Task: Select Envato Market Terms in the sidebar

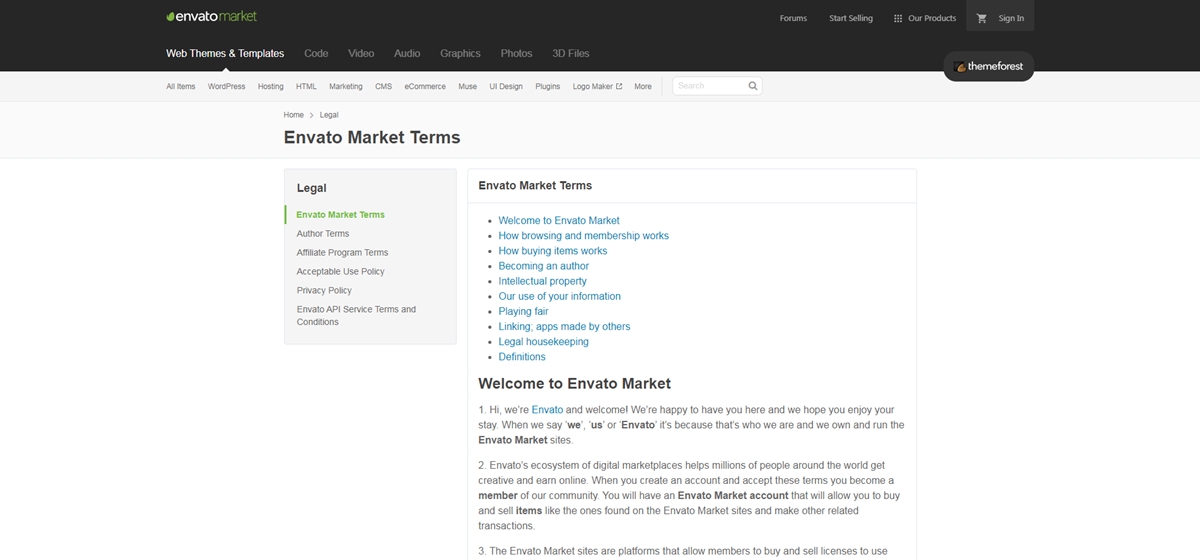Action: [340, 215]
